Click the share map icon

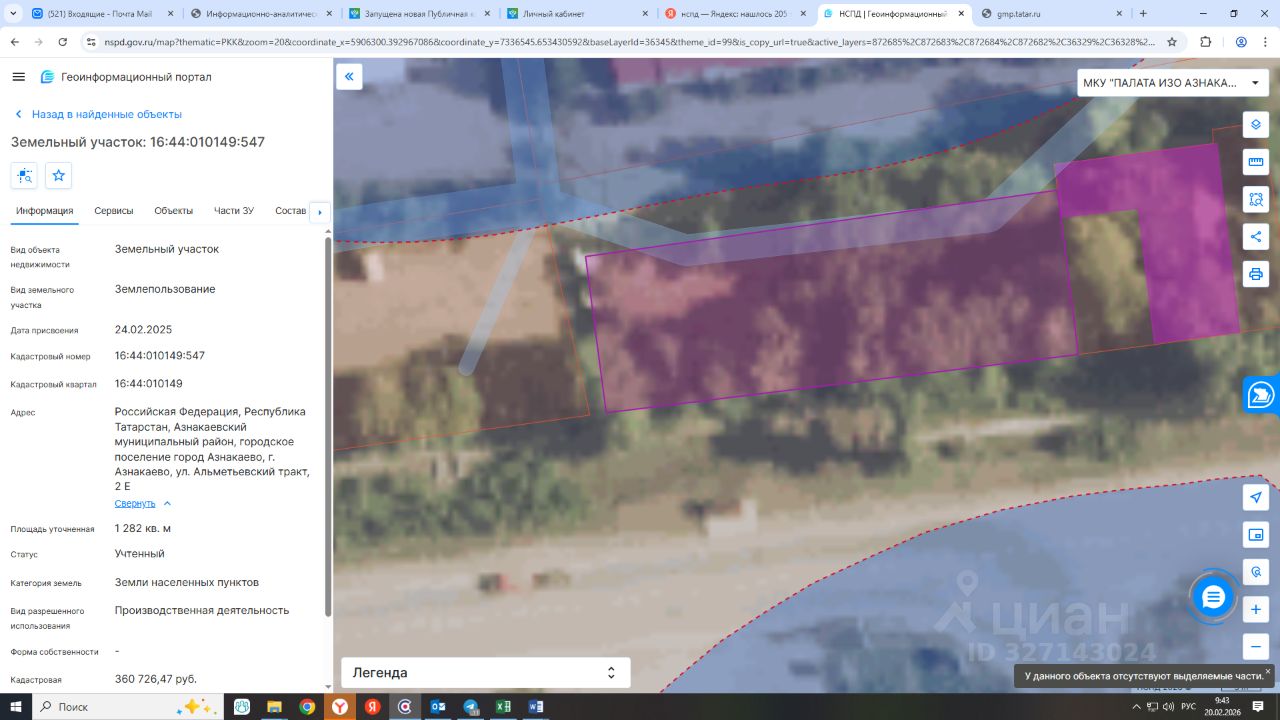click(x=1256, y=236)
